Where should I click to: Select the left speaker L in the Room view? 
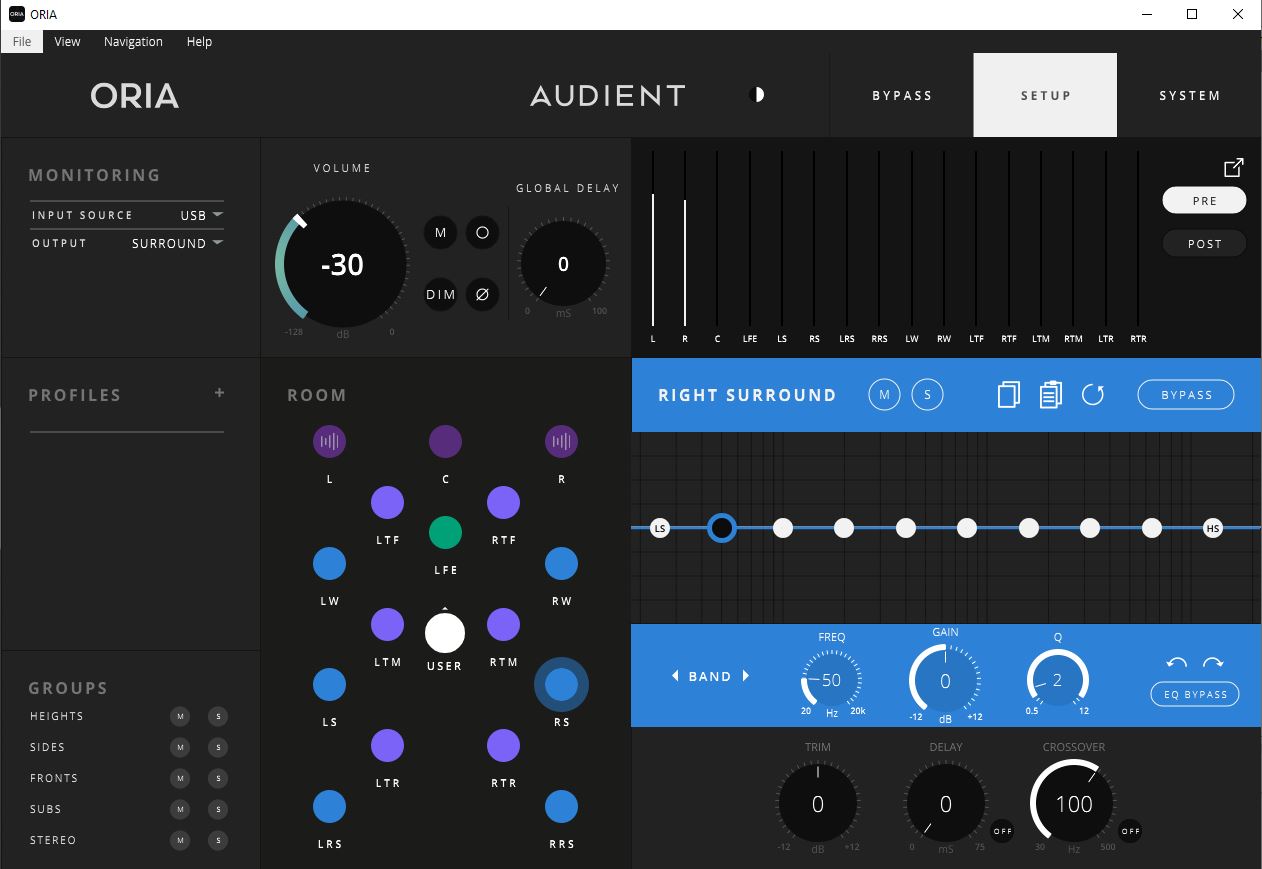pyautogui.click(x=329, y=441)
